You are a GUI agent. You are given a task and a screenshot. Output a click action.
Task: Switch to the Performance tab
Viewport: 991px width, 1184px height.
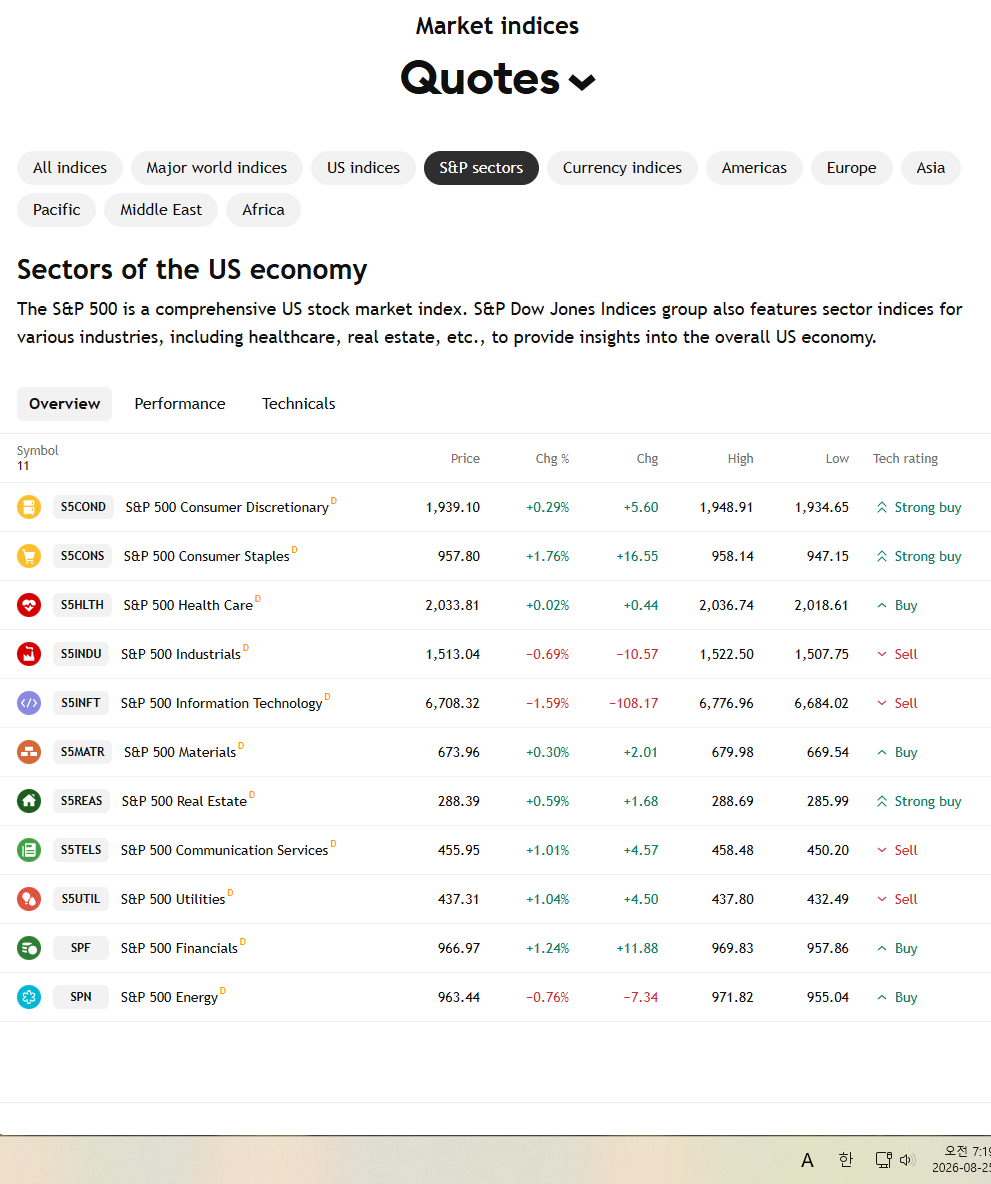click(180, 404)
